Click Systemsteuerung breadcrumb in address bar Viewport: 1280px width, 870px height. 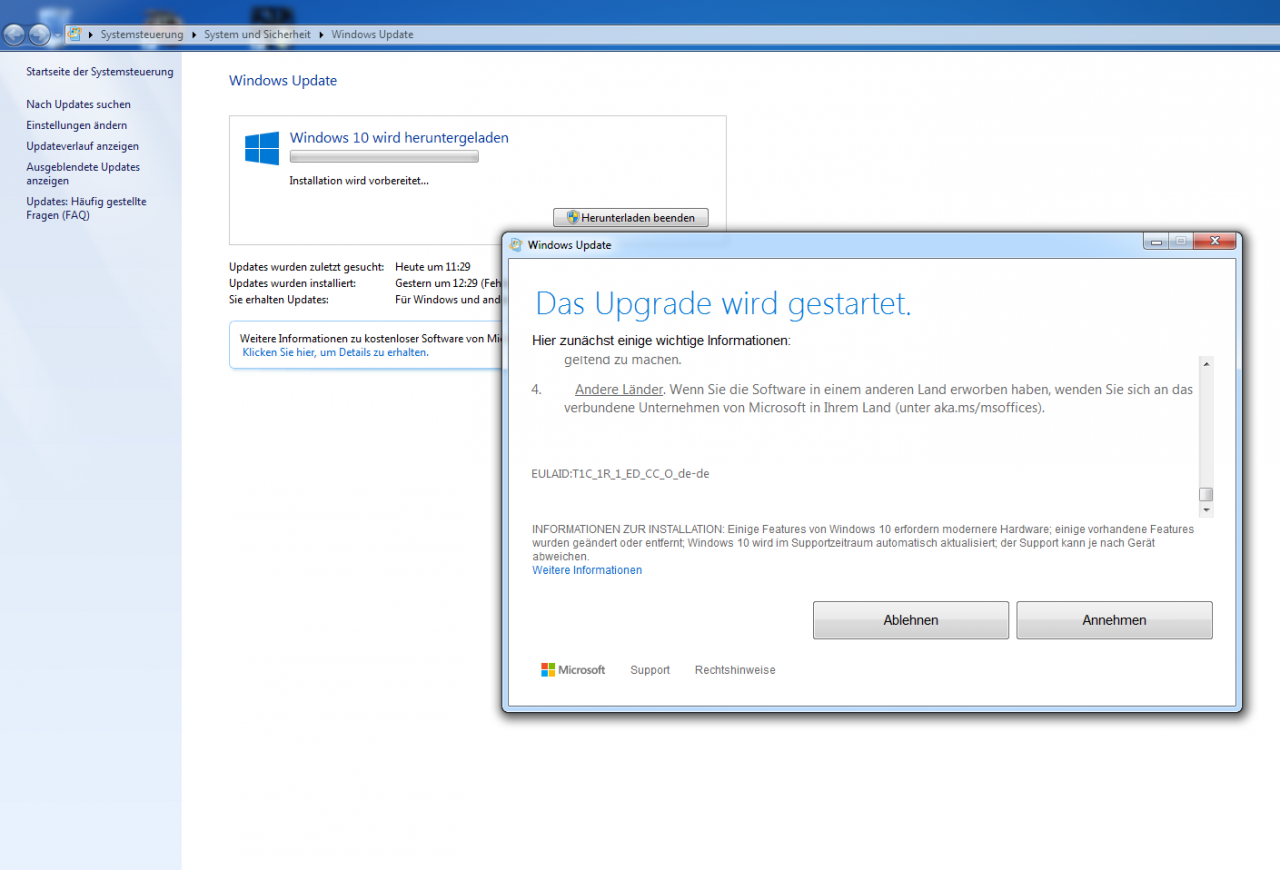[x=142, y=34]
